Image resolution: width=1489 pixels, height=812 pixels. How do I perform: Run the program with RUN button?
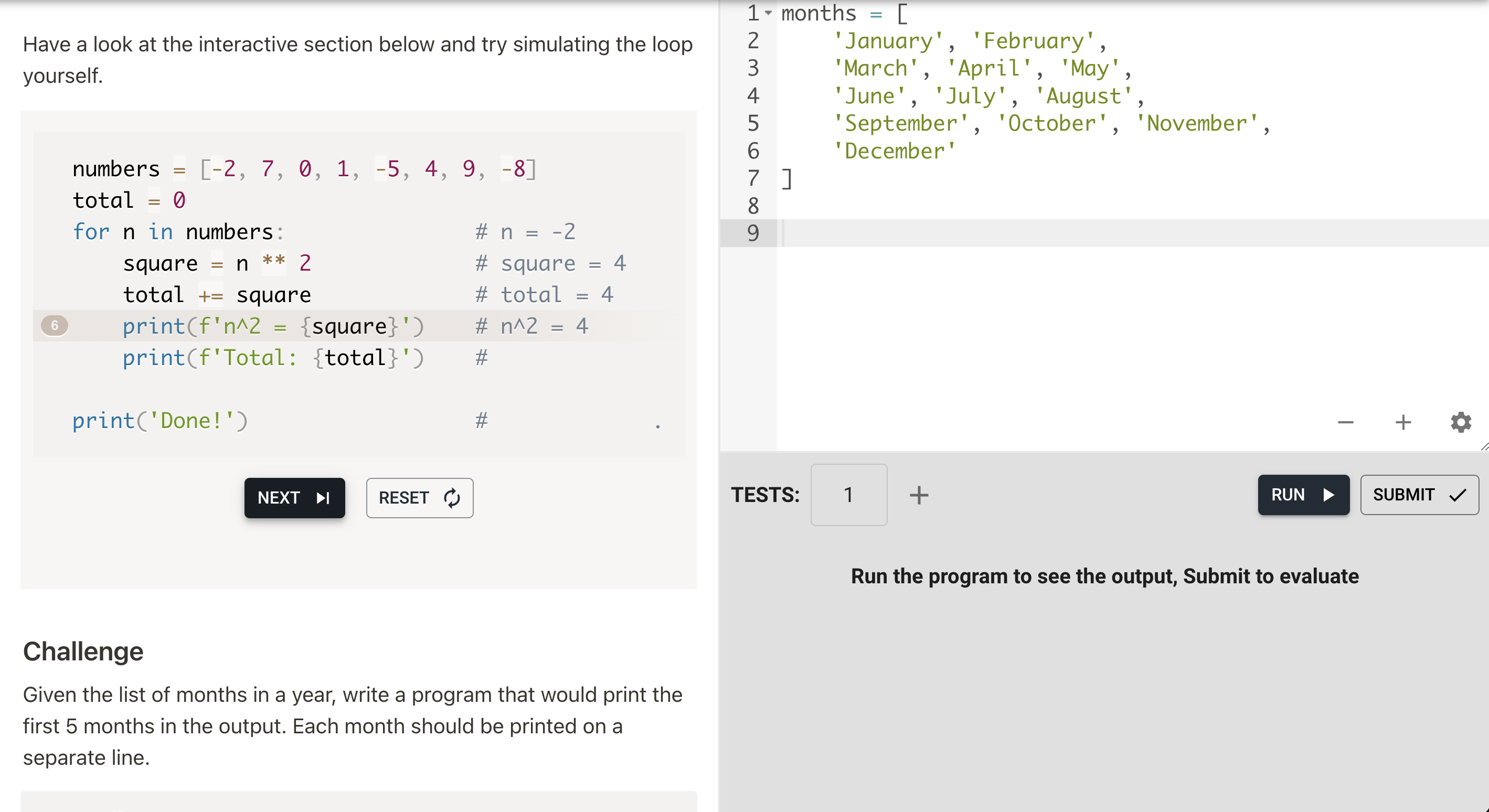(1303, 495)
